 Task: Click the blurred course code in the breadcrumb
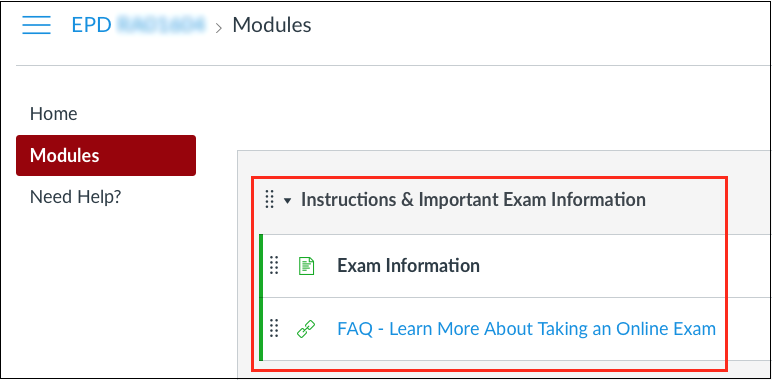pyautogui.click(x=161, y=25)
